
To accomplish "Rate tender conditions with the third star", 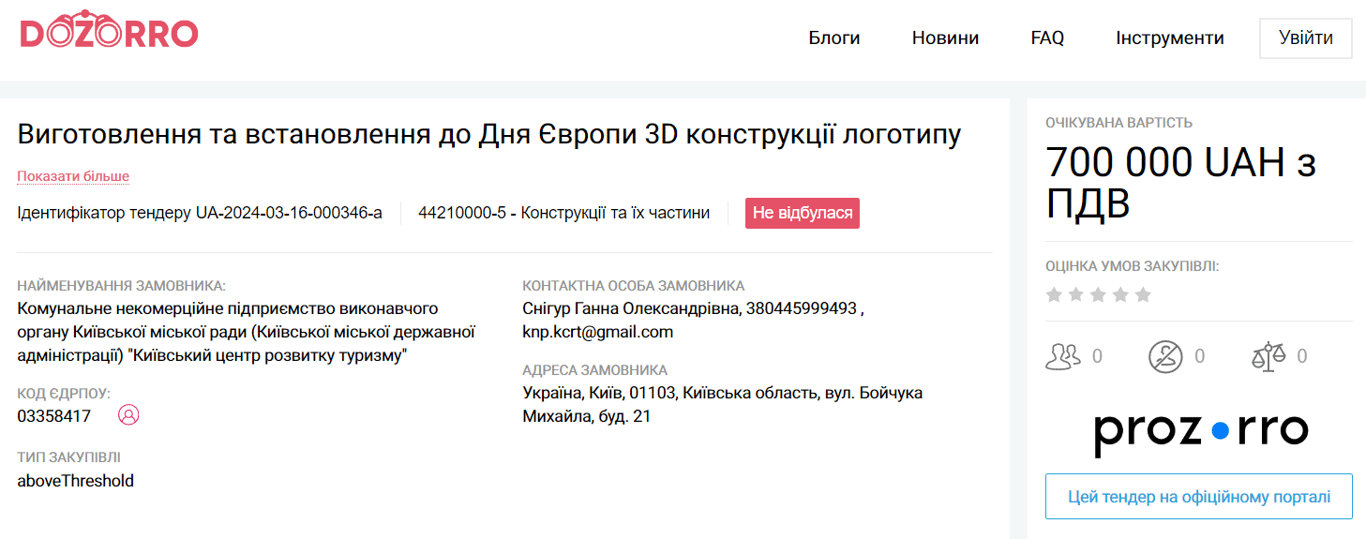I will point(1098,295).
